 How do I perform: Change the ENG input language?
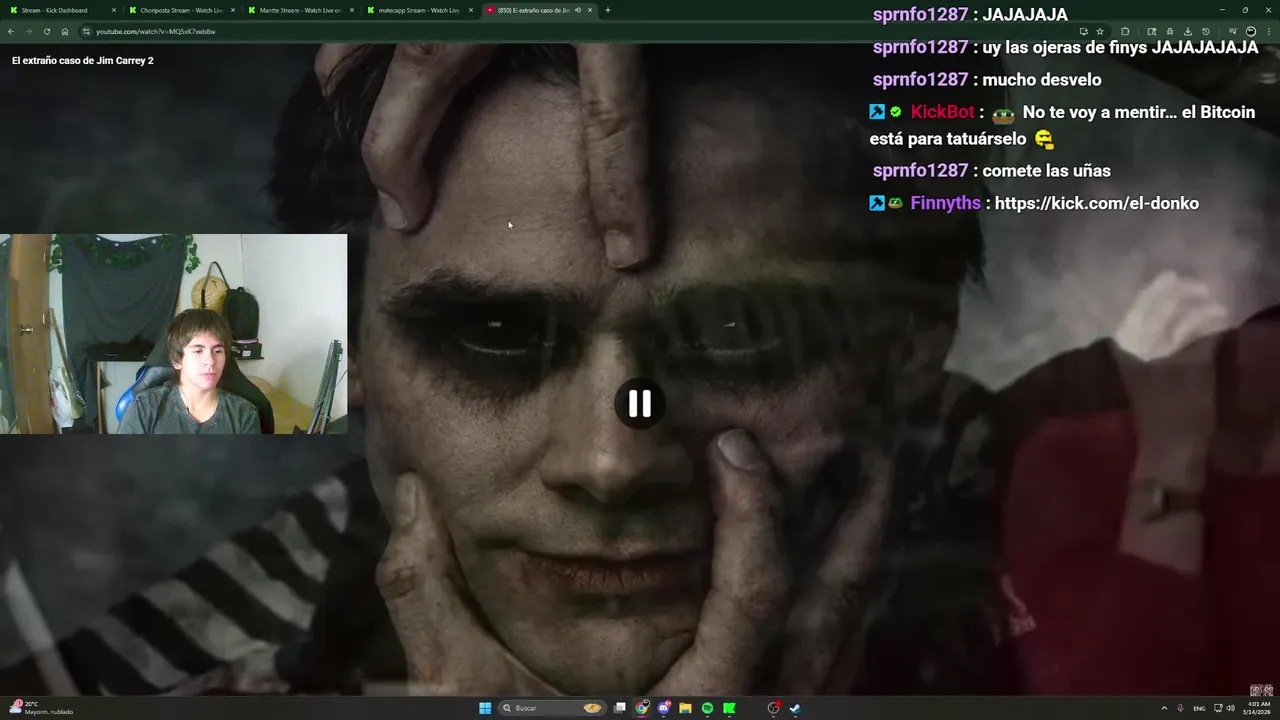pyautogui.click(x=1199, y=708)
